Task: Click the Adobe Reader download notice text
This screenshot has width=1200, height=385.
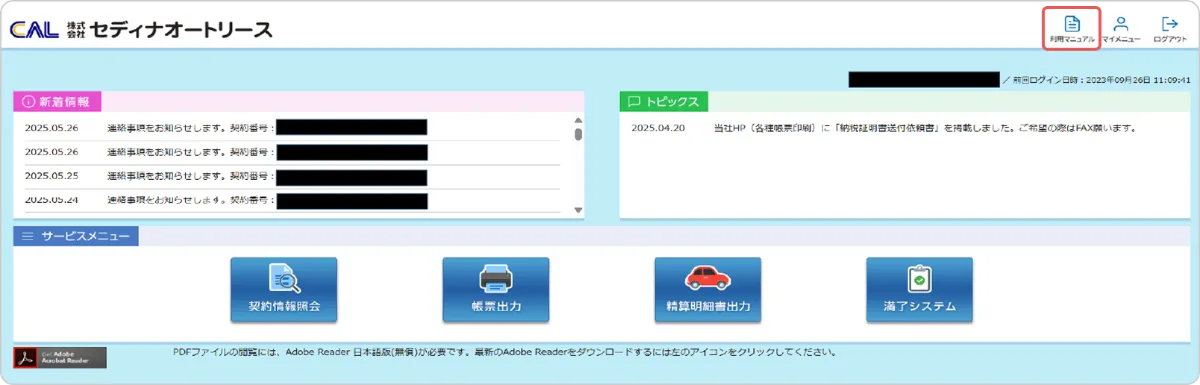Action: [x=504, y=352]
